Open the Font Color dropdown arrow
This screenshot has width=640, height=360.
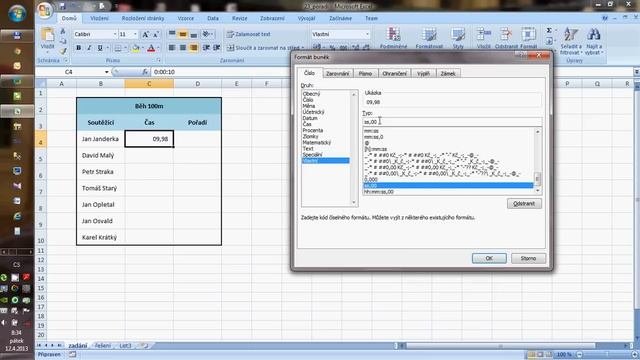point(158,48)
